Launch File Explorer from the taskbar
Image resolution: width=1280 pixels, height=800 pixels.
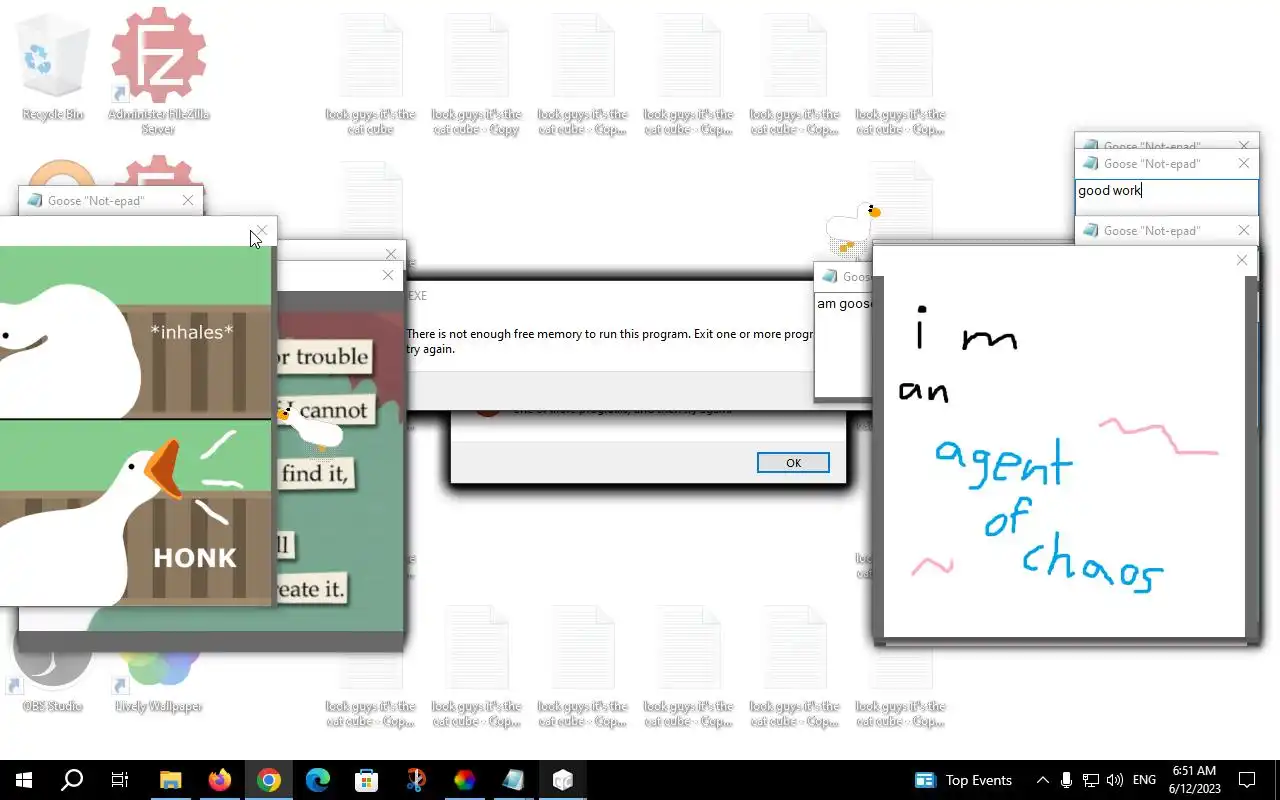coord(171,780)
